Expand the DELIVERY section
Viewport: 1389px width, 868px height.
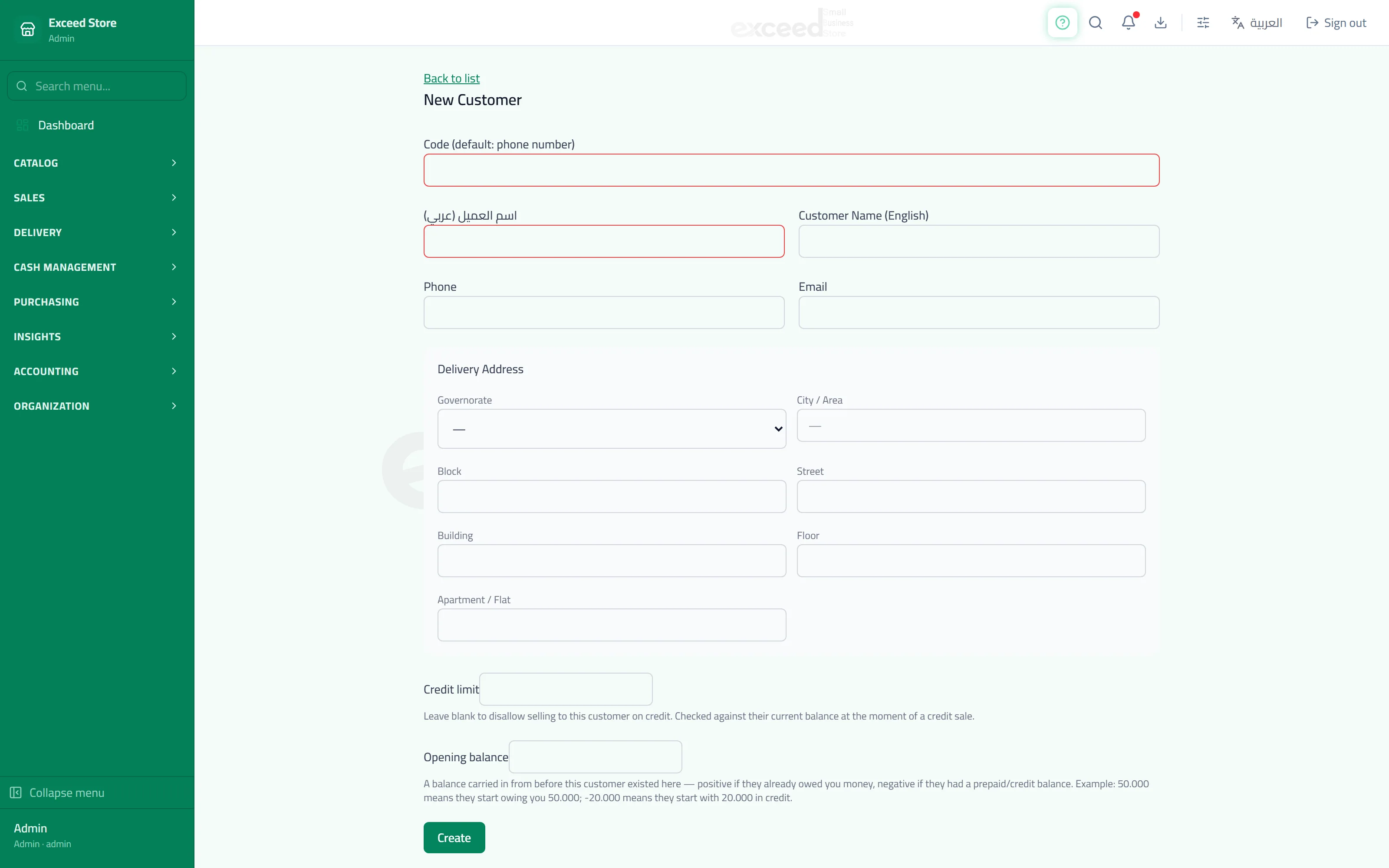pyautogui.click(x=96, y=233)
